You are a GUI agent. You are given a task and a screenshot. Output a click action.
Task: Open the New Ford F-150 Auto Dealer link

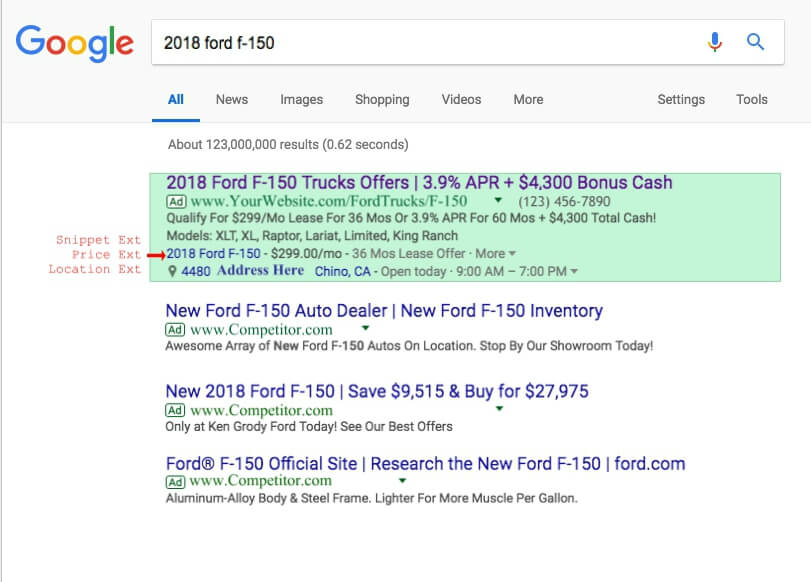[384, 310]
